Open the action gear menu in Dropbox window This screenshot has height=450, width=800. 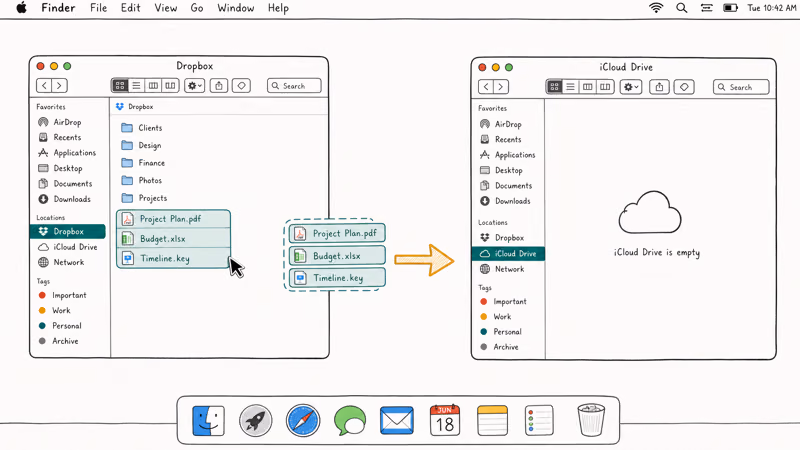(x=194, y=86)
